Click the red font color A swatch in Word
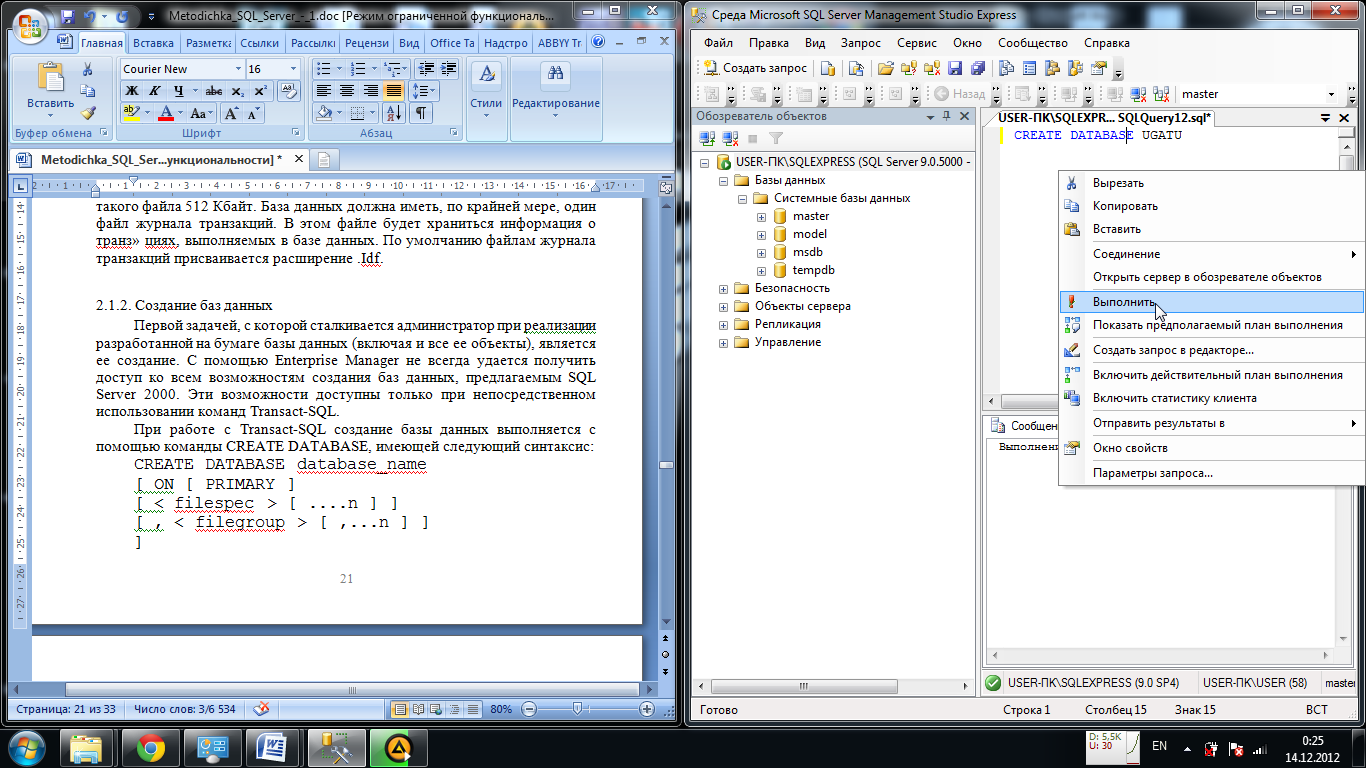This screenshot has height=768, width=1366. tap(166, 114)
